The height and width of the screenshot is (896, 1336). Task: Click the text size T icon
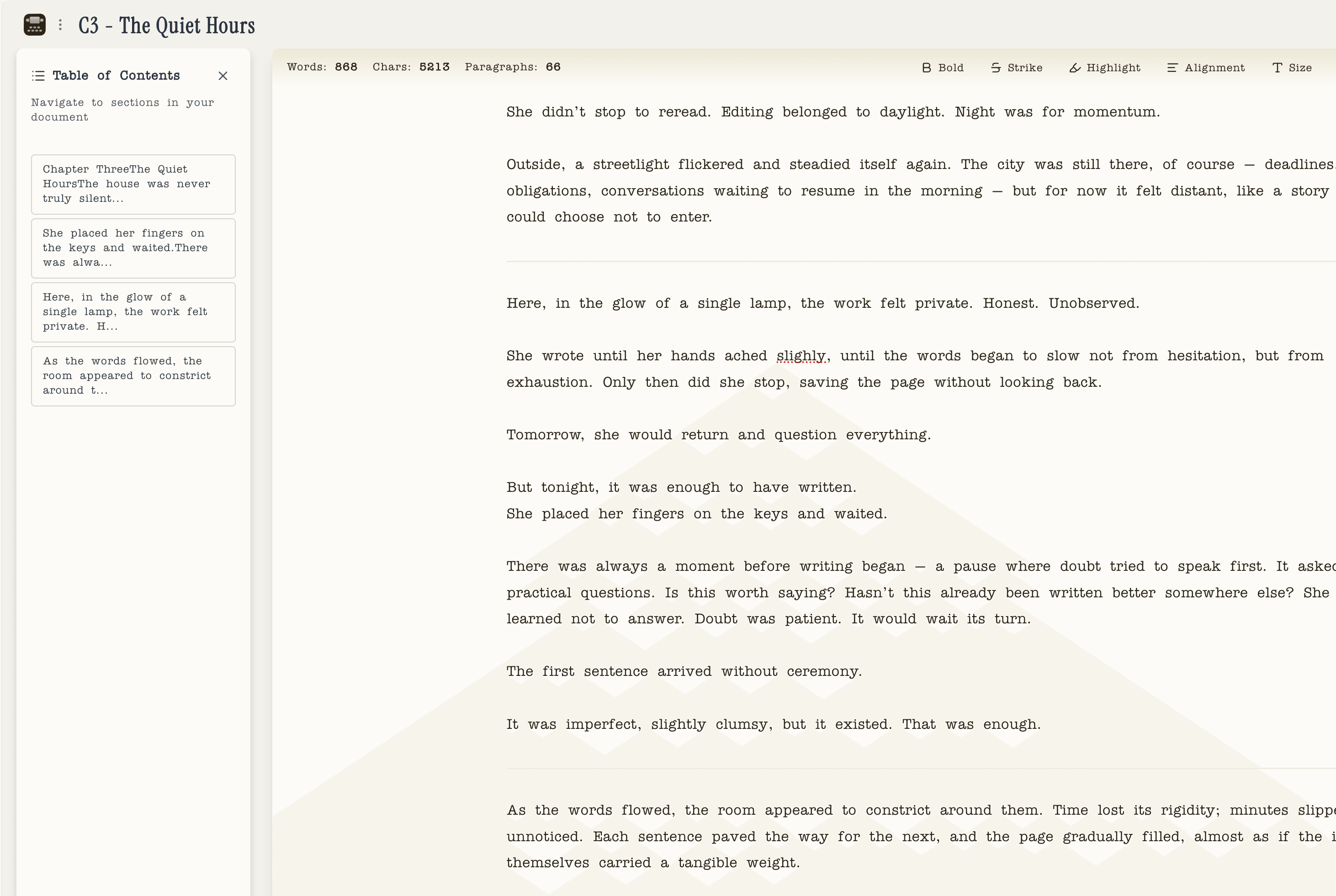click(x=1277, y=68)
